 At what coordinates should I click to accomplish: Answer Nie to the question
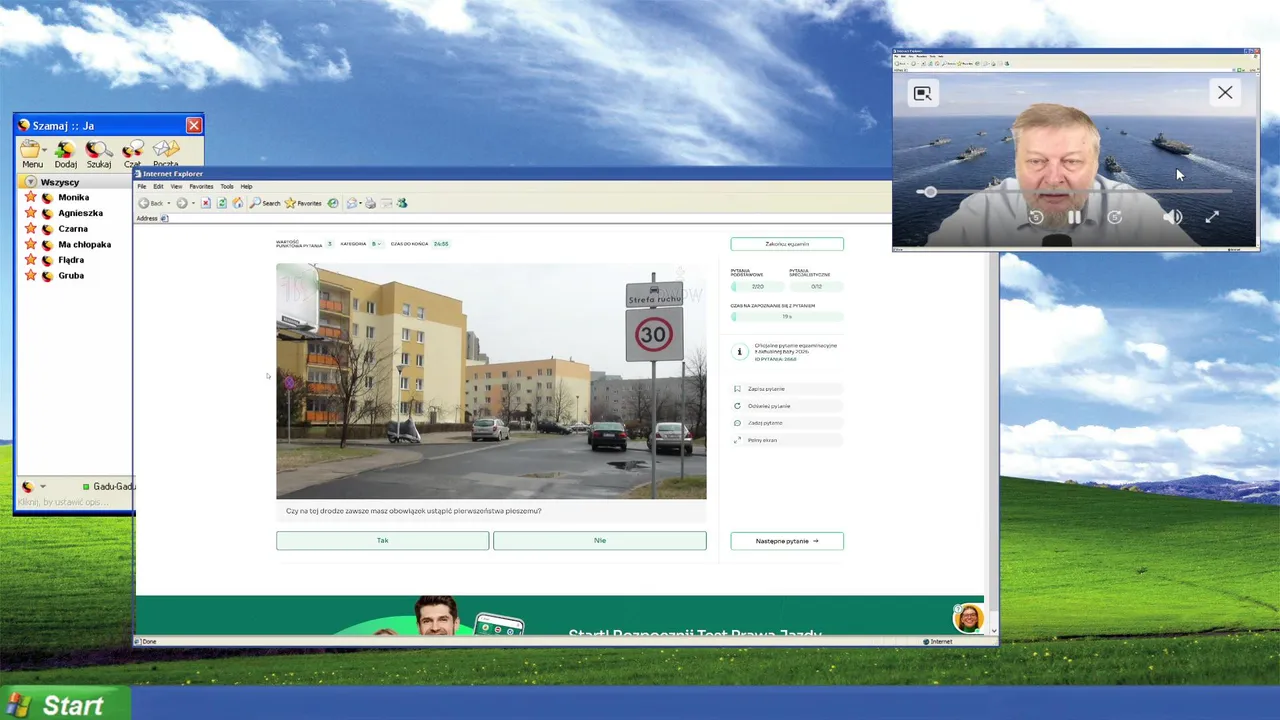(599, 540)
